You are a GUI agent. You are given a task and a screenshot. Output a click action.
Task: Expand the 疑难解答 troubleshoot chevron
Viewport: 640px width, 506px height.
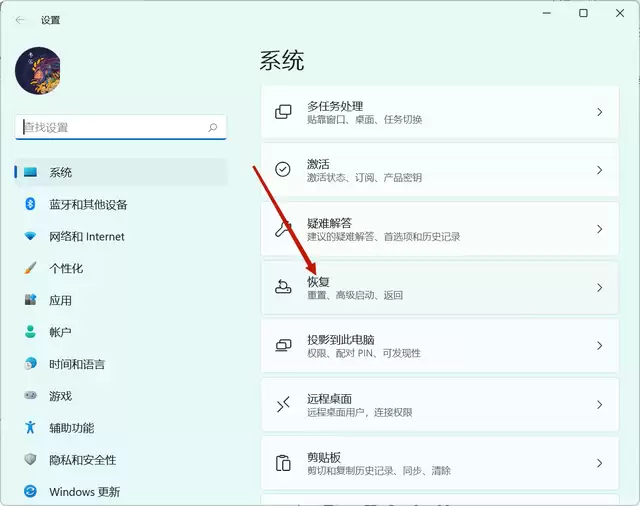point(599,229)
